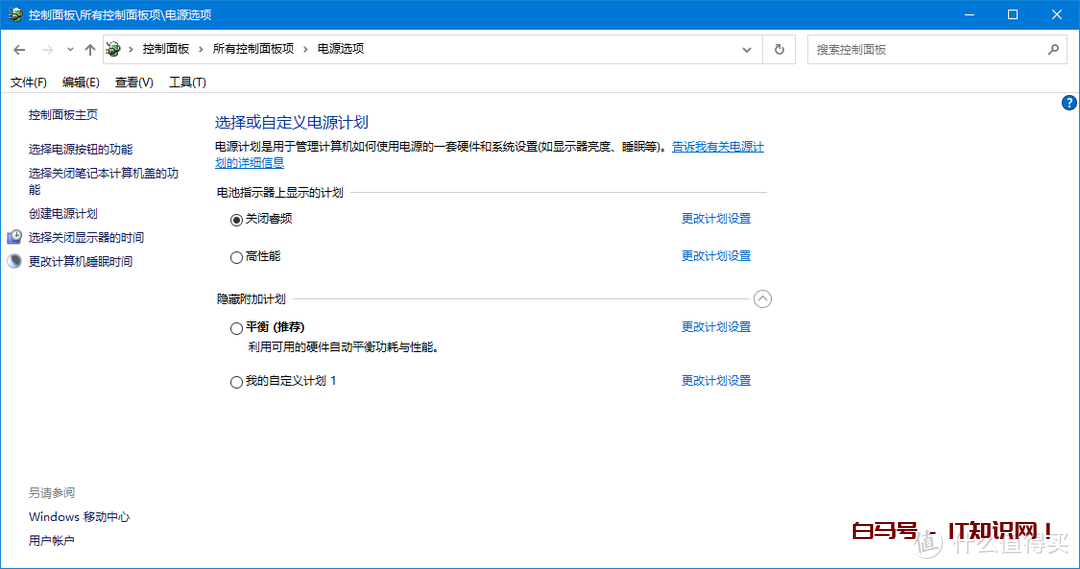Change plan settings for 高性能
1080x569 pixels.
click(716, 256)
